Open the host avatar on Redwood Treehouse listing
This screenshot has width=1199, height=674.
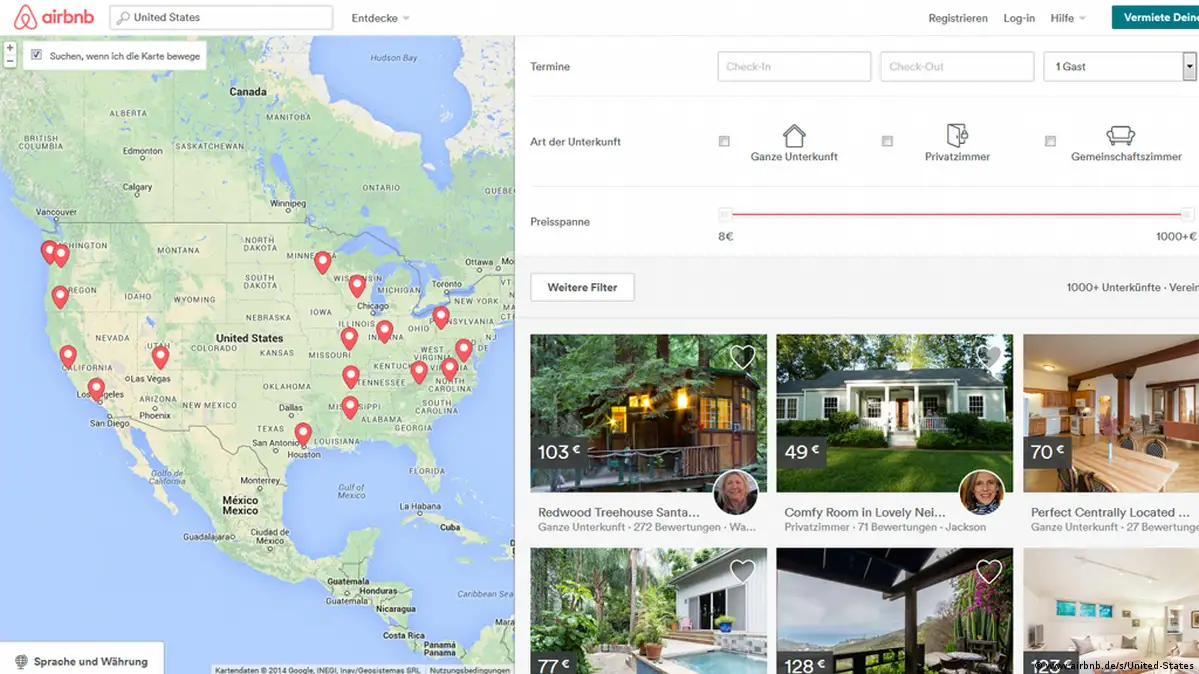pos(736,492)
